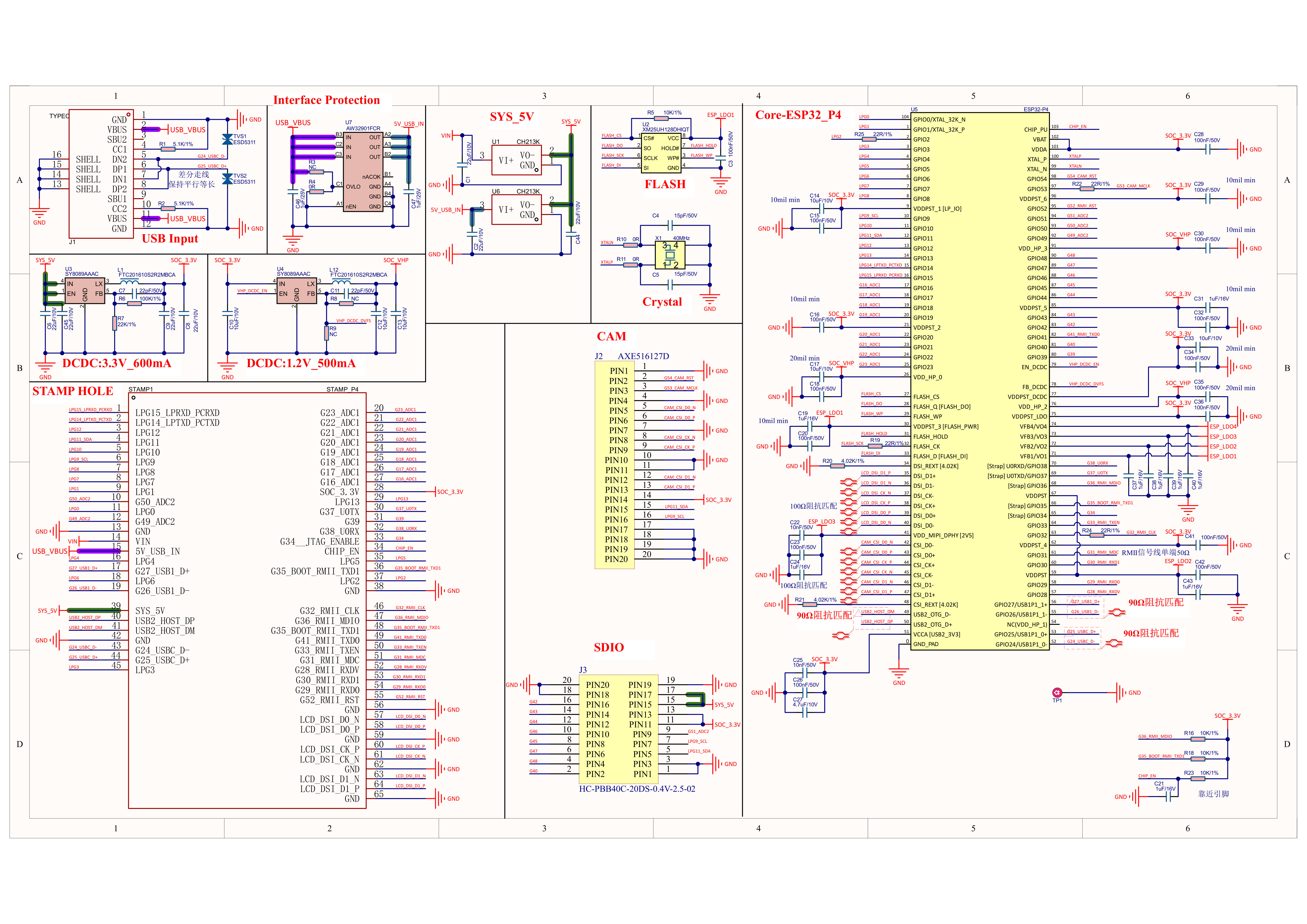Image resolution: width=1307 pixels, height=924 pixels.
Task: Click the U7 AW32901FCR protection IC
Action: click(363, 172)
